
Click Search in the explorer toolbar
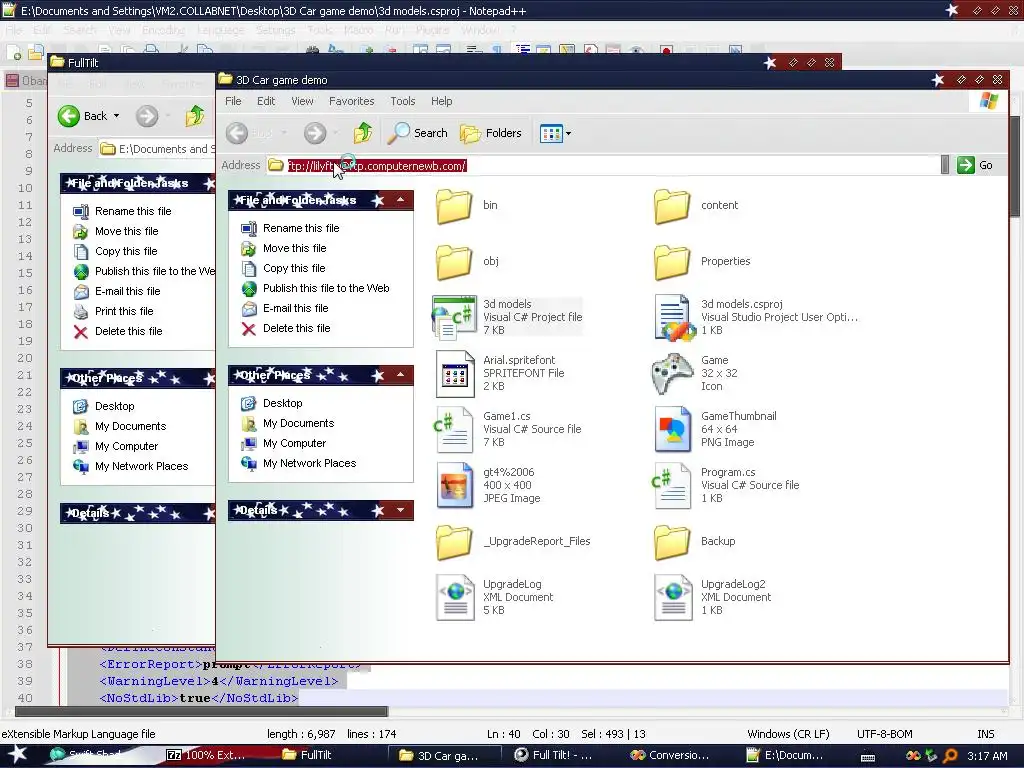pyautogui.click(x=418, y=133)
